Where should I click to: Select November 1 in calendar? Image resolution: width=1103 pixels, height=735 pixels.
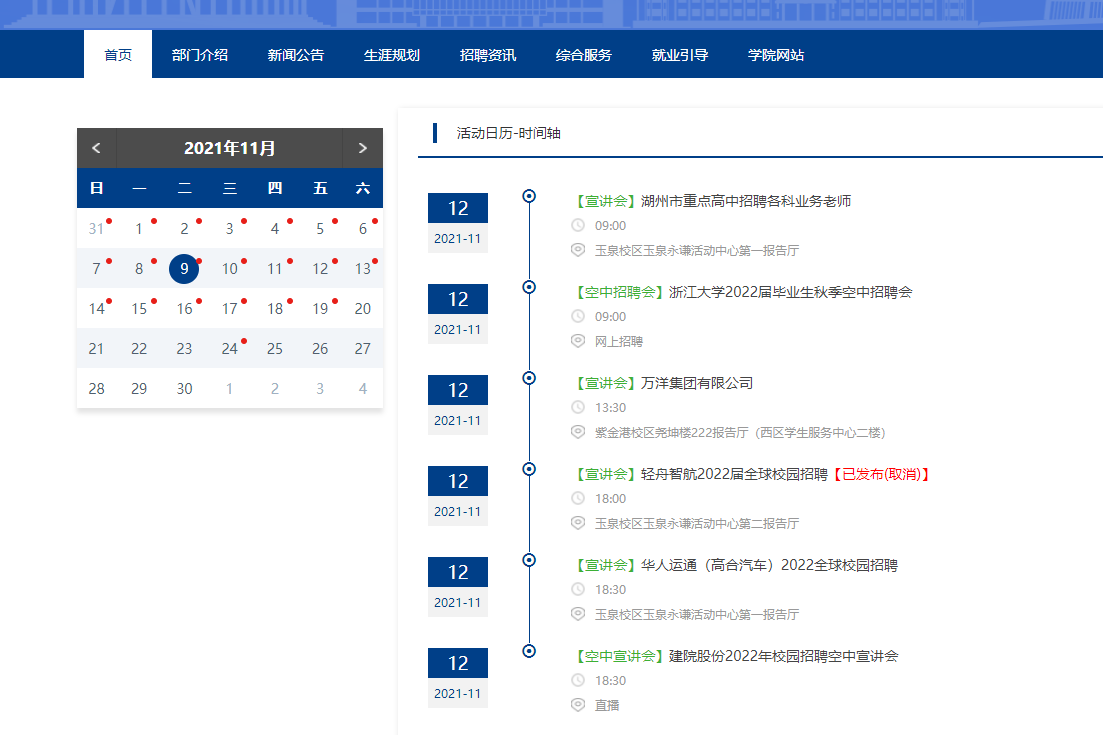tap(139, 229)
